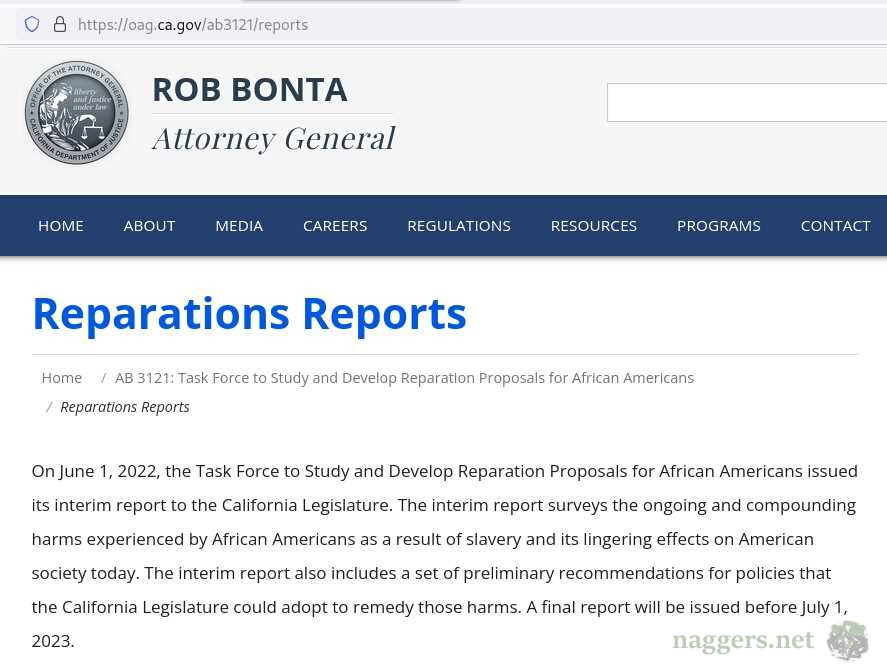The image size is (887, 670).
Task: Click the Home breadcrumb link
Action: [x=62, y=378]
